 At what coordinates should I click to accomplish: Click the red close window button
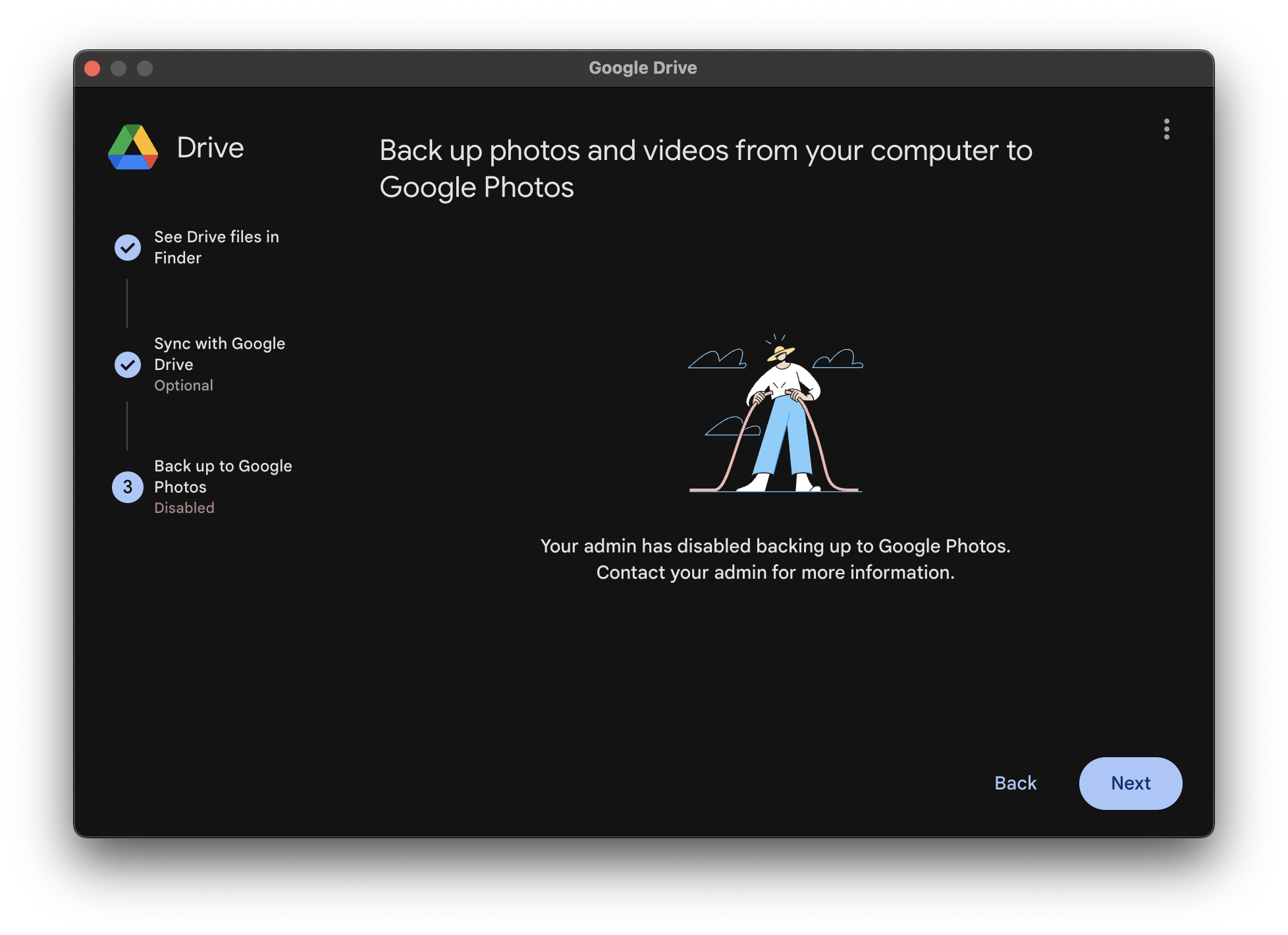click(92, 68)
